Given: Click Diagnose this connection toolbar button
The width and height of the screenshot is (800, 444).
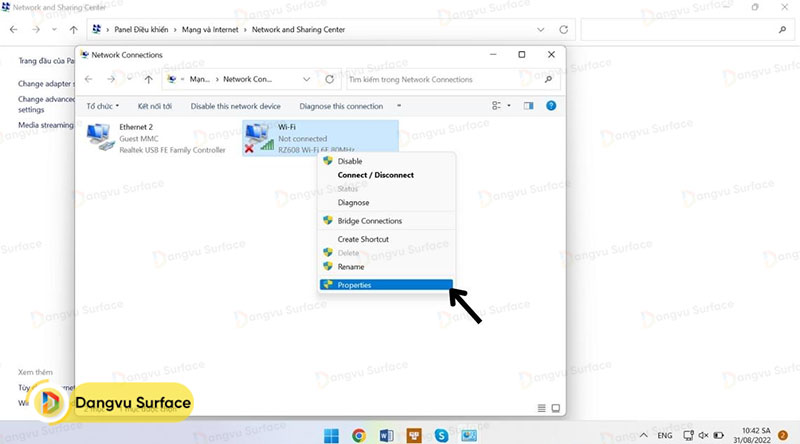Looking at the screenshot, I should (x=341, y=106).
